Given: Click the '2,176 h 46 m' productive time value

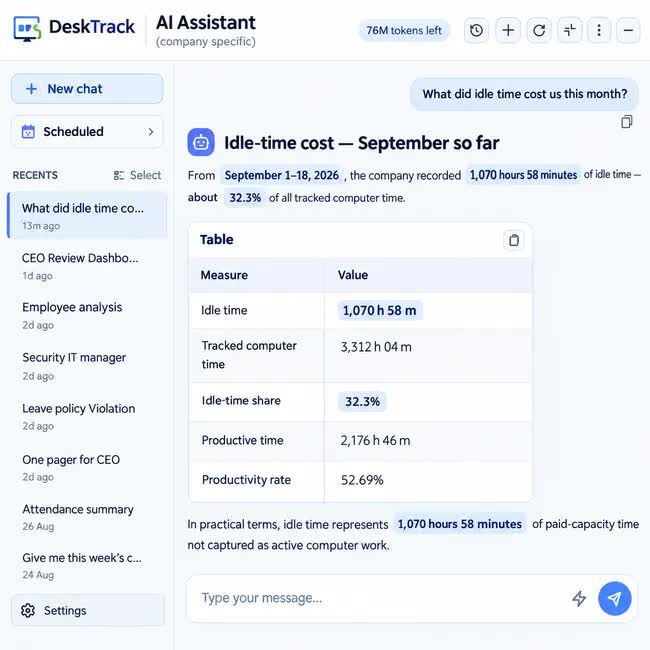Looking at the screenshot, I should 375,441.
